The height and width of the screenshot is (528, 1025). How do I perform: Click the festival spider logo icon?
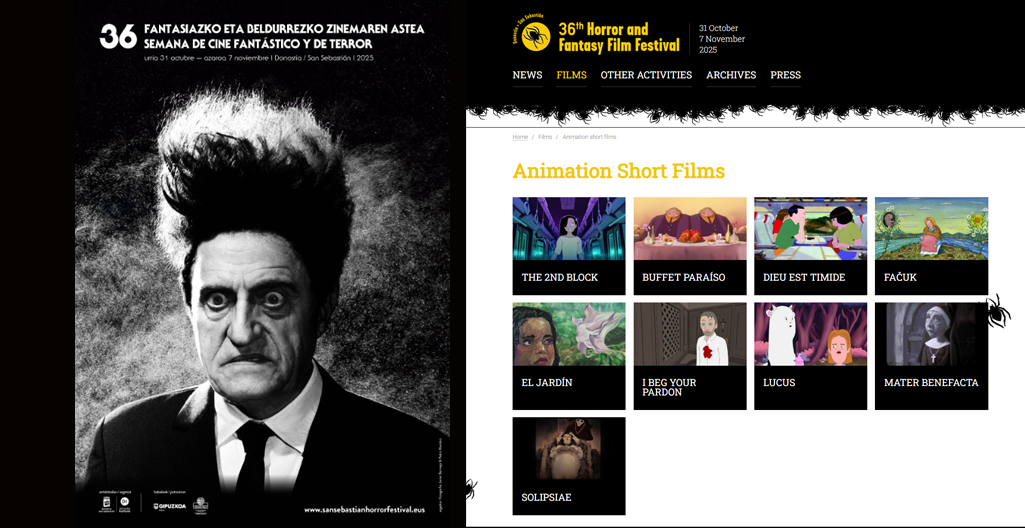(535, 37)
